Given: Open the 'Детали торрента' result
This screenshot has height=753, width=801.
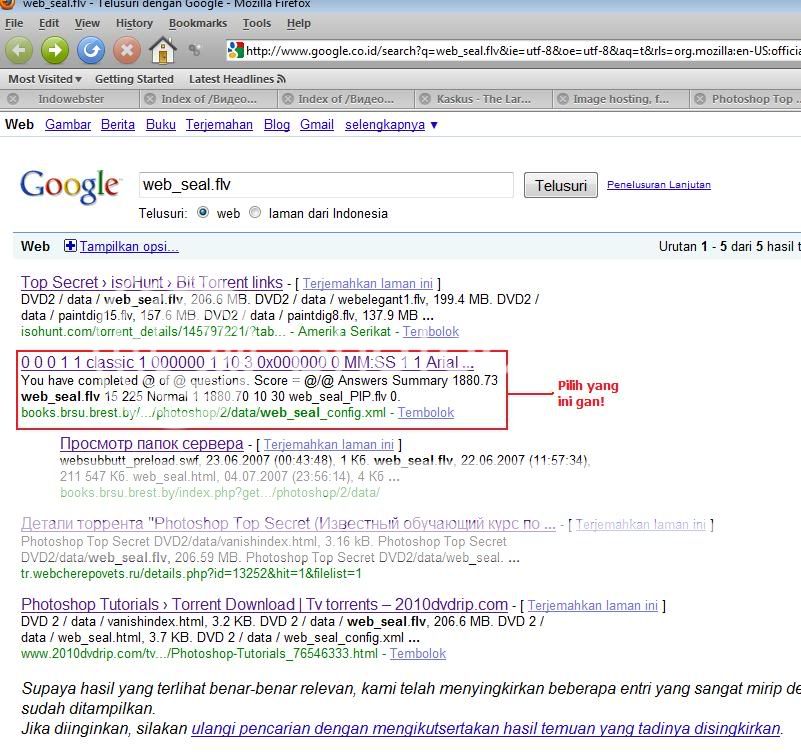Looking at the screenshot, I should coord(288,524).
